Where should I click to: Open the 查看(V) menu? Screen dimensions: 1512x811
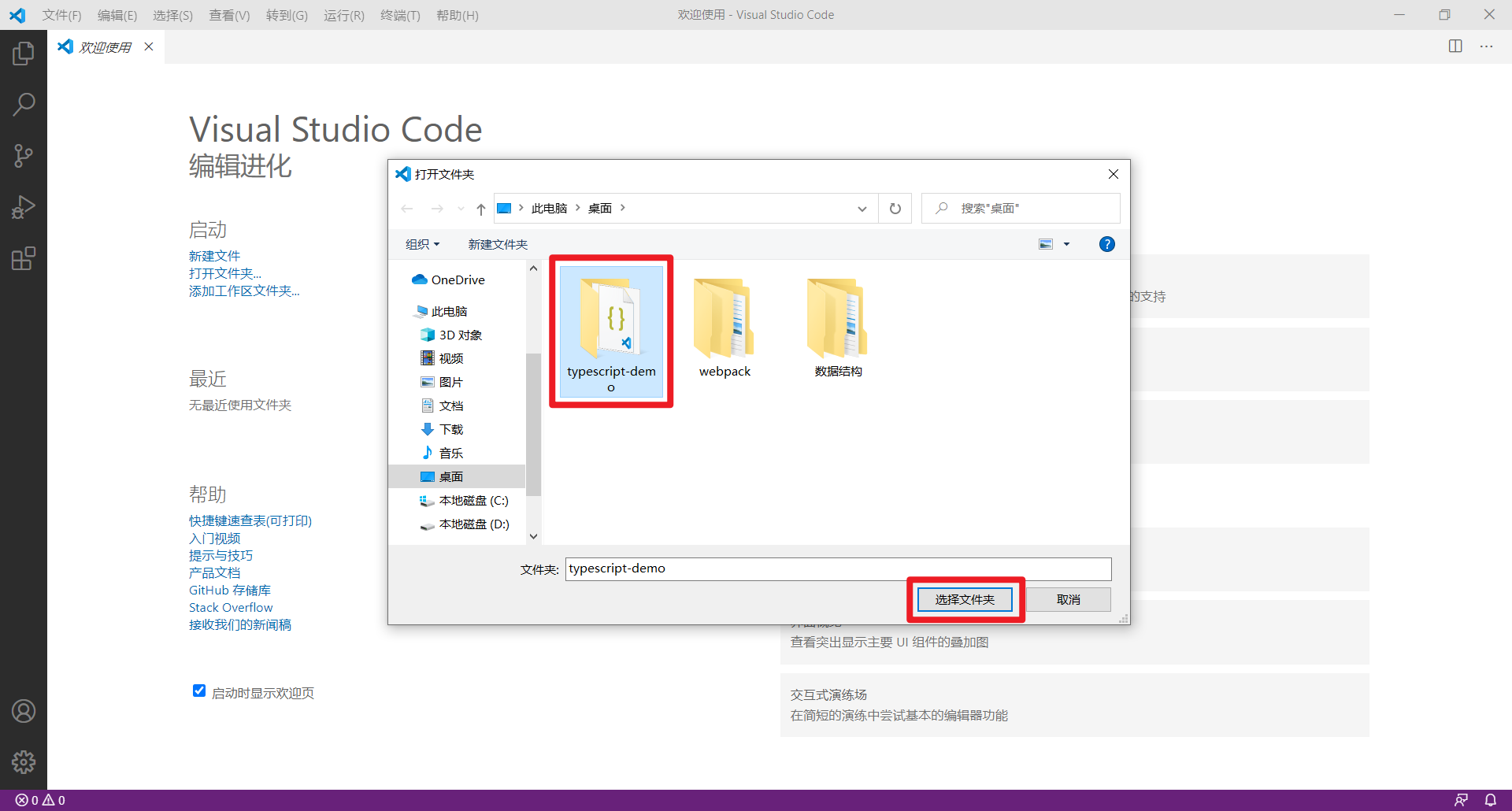(229, 15)
